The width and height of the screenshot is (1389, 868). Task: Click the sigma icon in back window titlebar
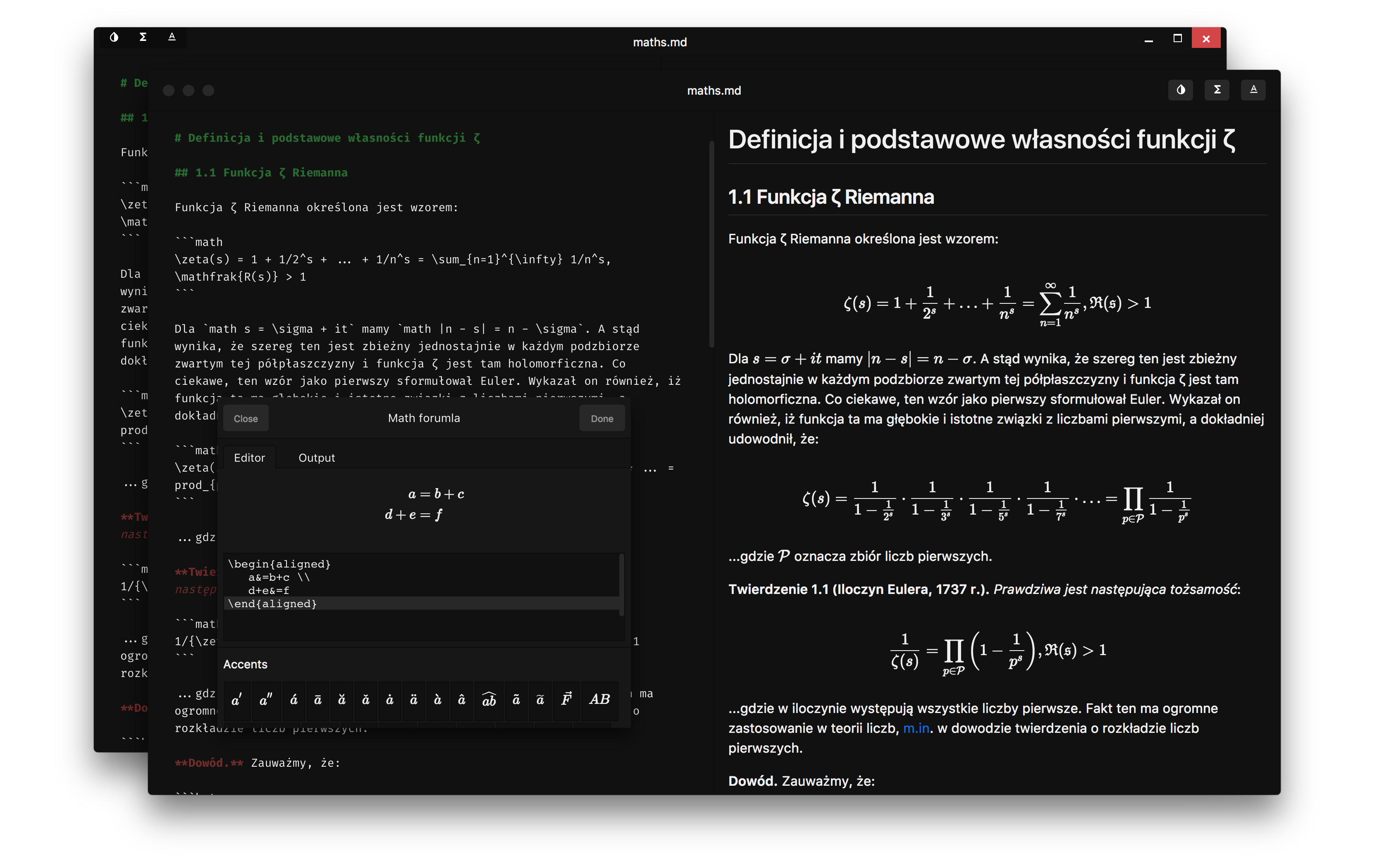click(x=143, y=37)
